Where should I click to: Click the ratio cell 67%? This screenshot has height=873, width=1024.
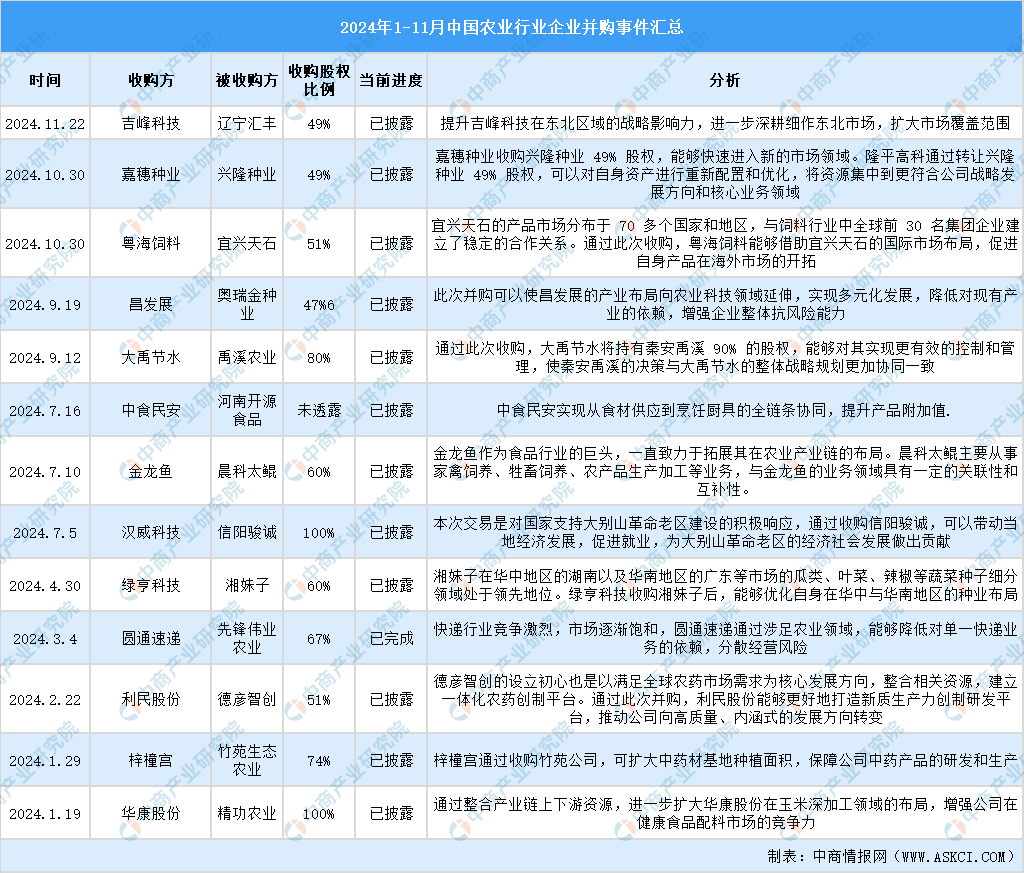[319, 639]
